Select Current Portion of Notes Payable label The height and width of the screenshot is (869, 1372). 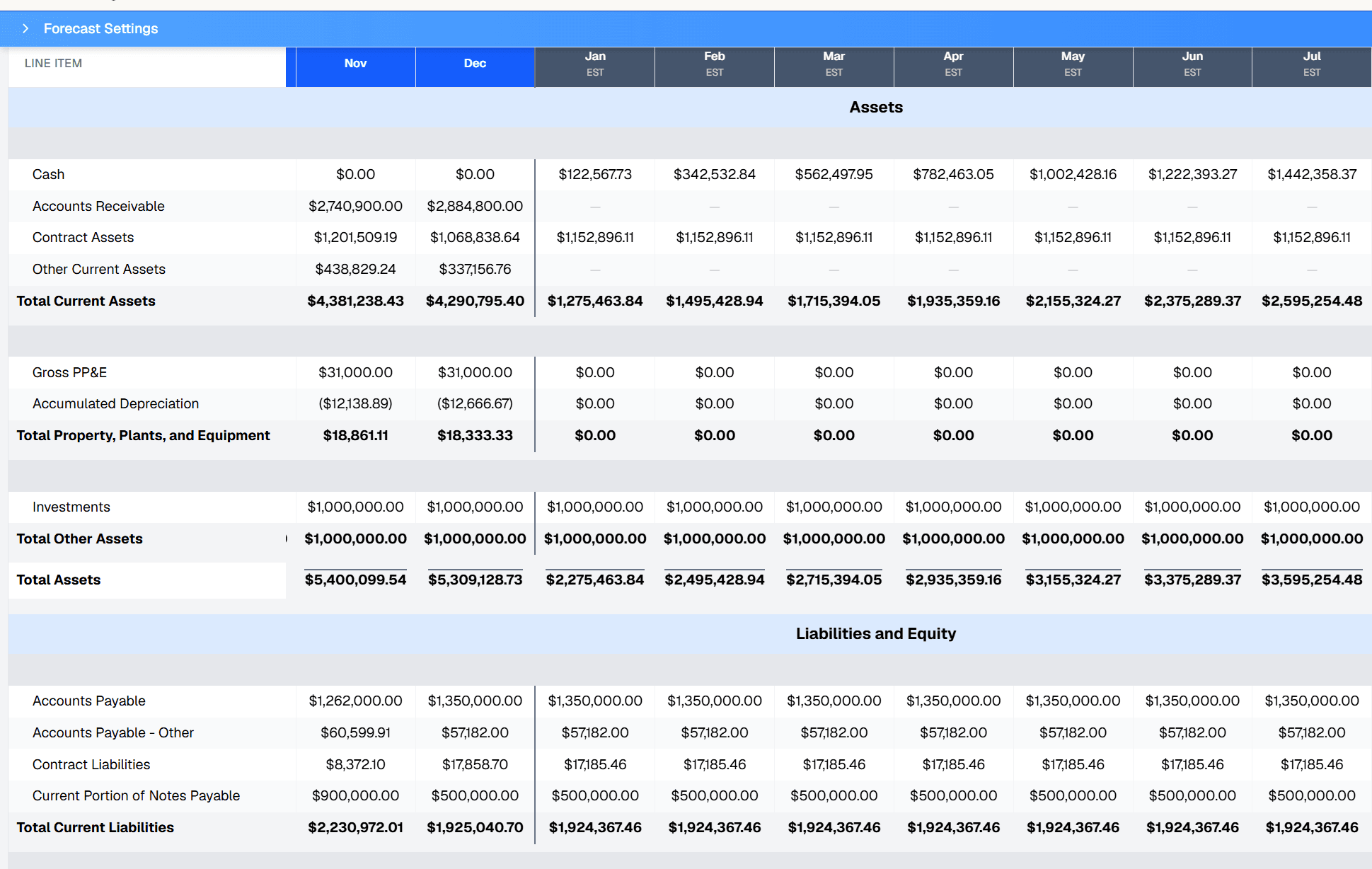136,795
